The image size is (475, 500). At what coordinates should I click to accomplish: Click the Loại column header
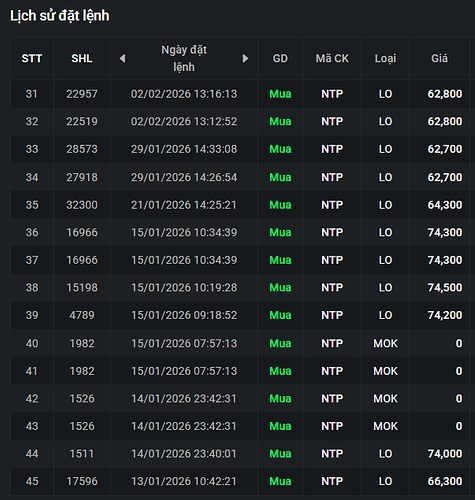coord(385,59)
